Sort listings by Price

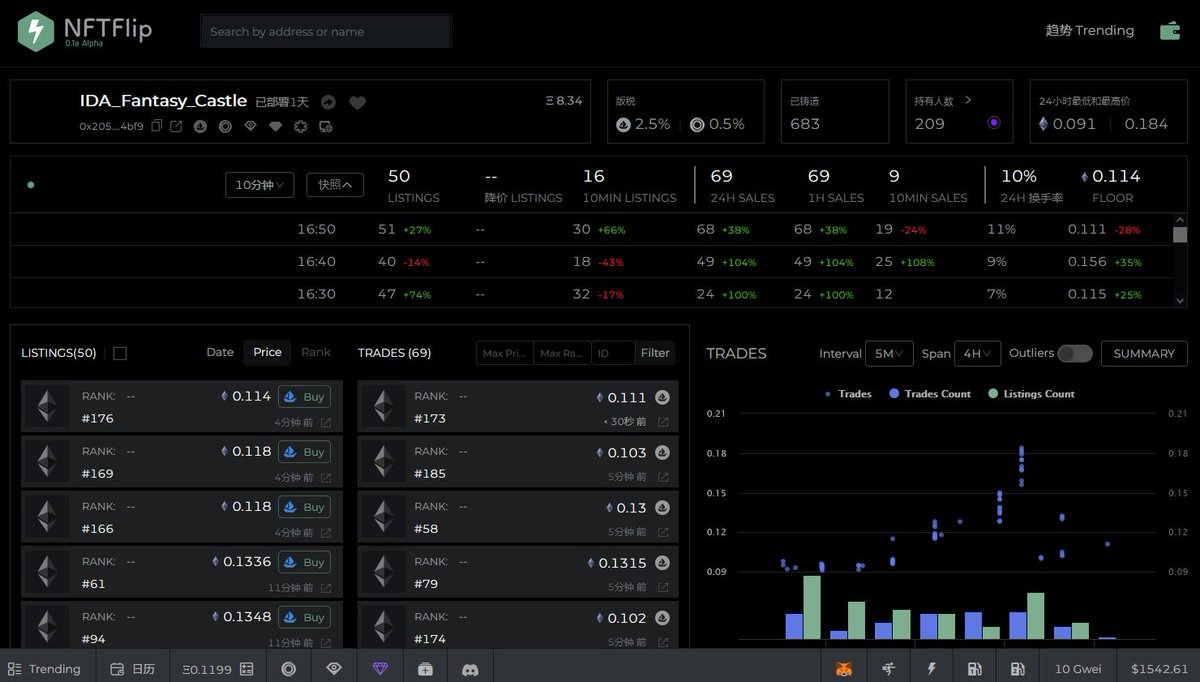[267, 352]
